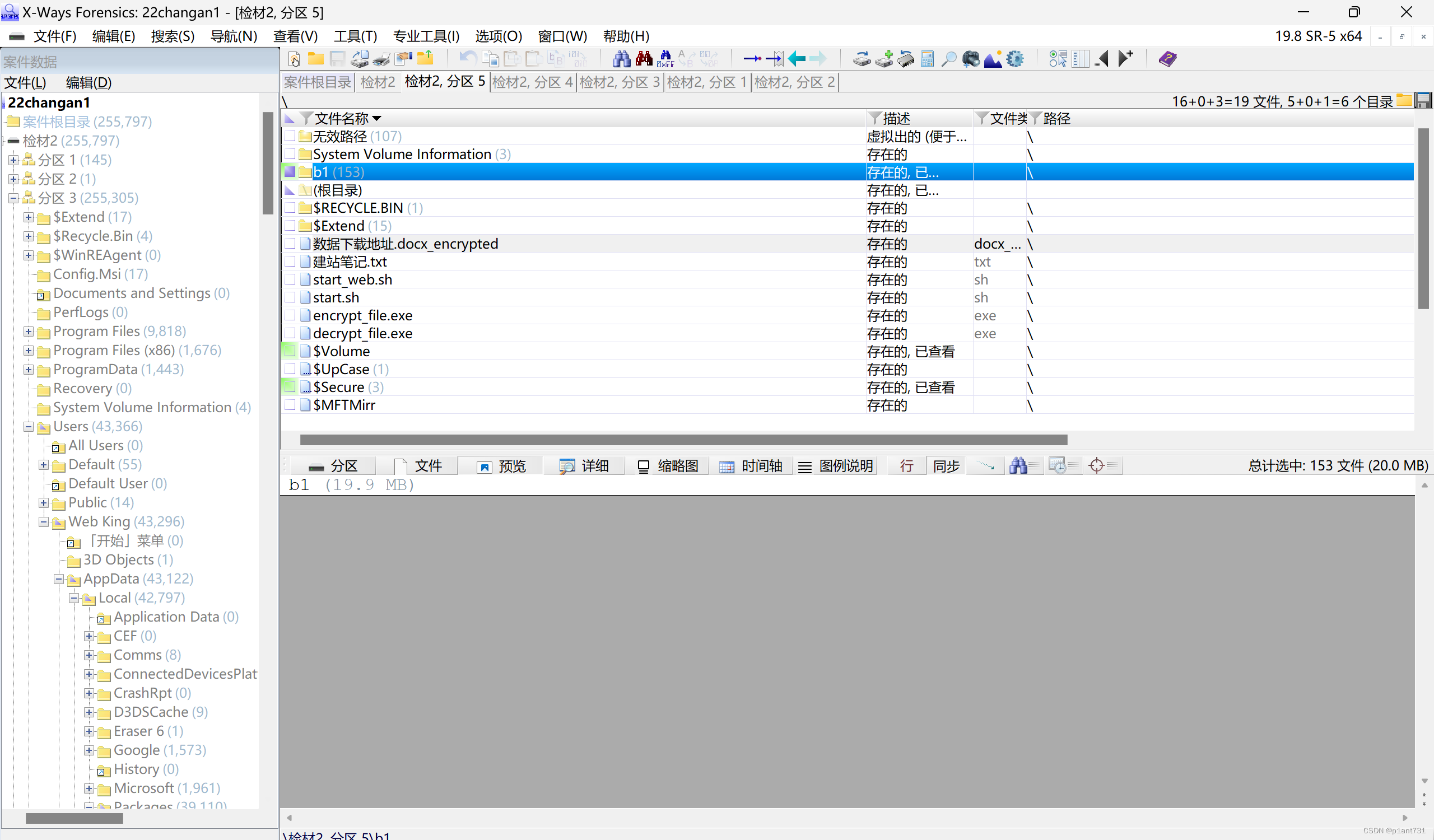This screenshot has height=840, width=1434.
Task: Tick checkbox for encrypt_file.exe
Action: pos(290,316)
